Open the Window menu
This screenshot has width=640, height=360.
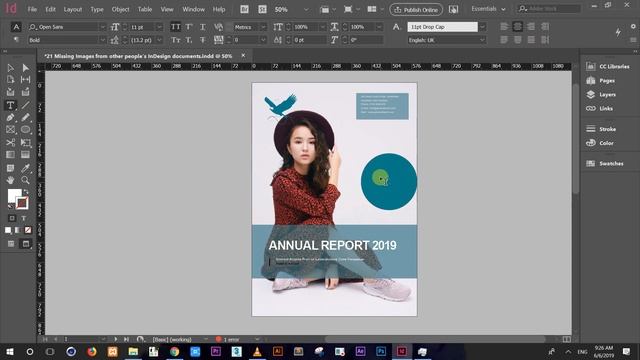point(193,9)
